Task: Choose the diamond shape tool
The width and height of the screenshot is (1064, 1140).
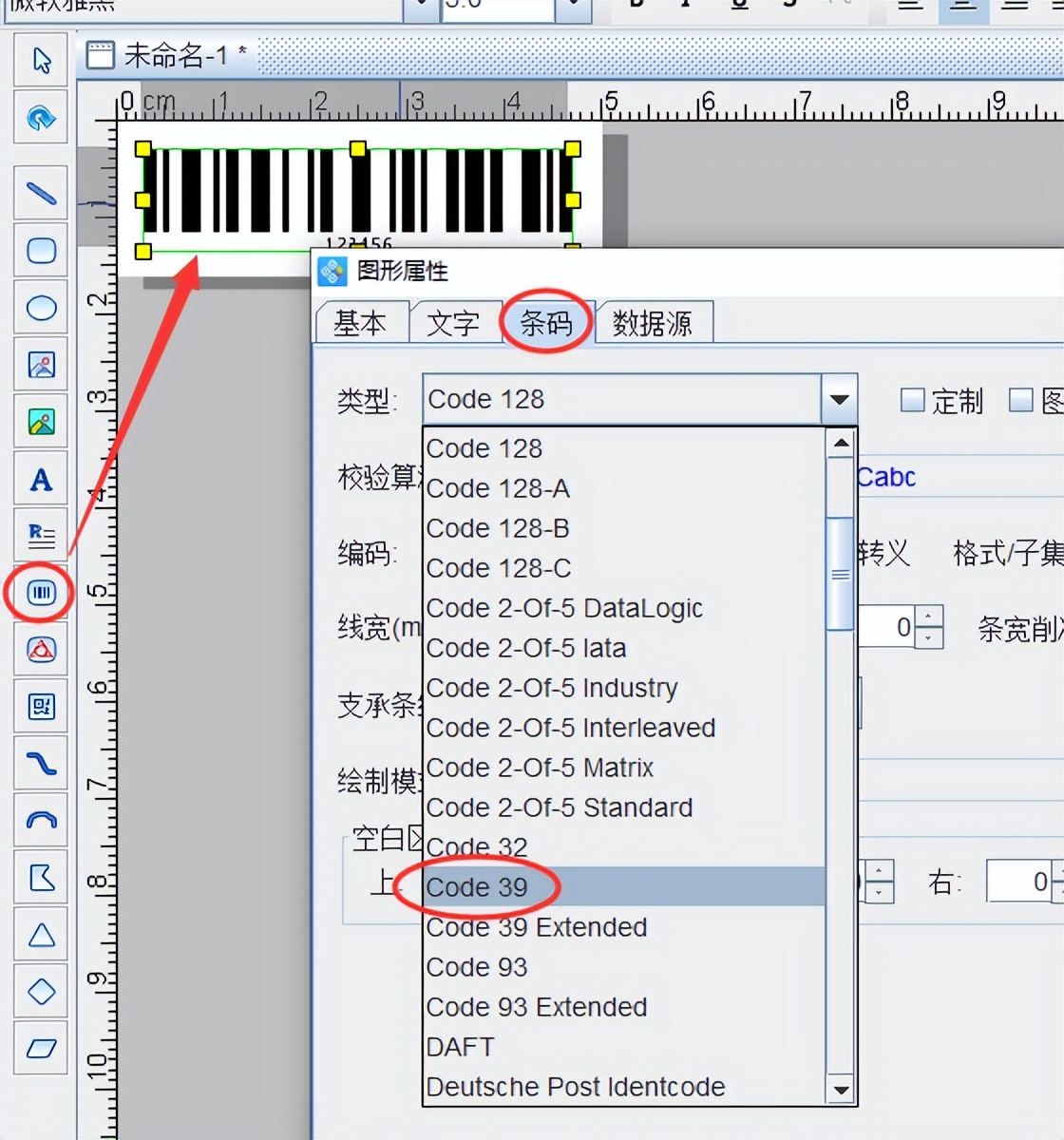Action: click(40, 992)
